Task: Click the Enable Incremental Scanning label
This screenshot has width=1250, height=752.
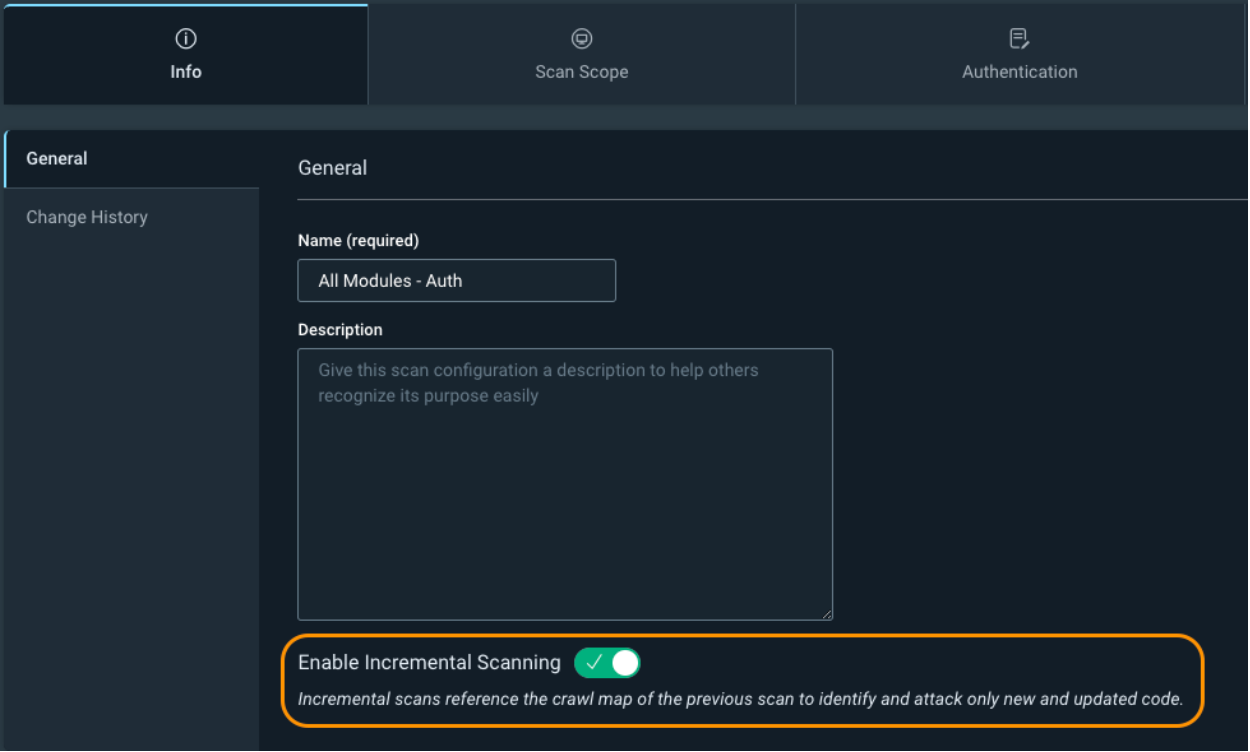Action: (x=429, y=663)
